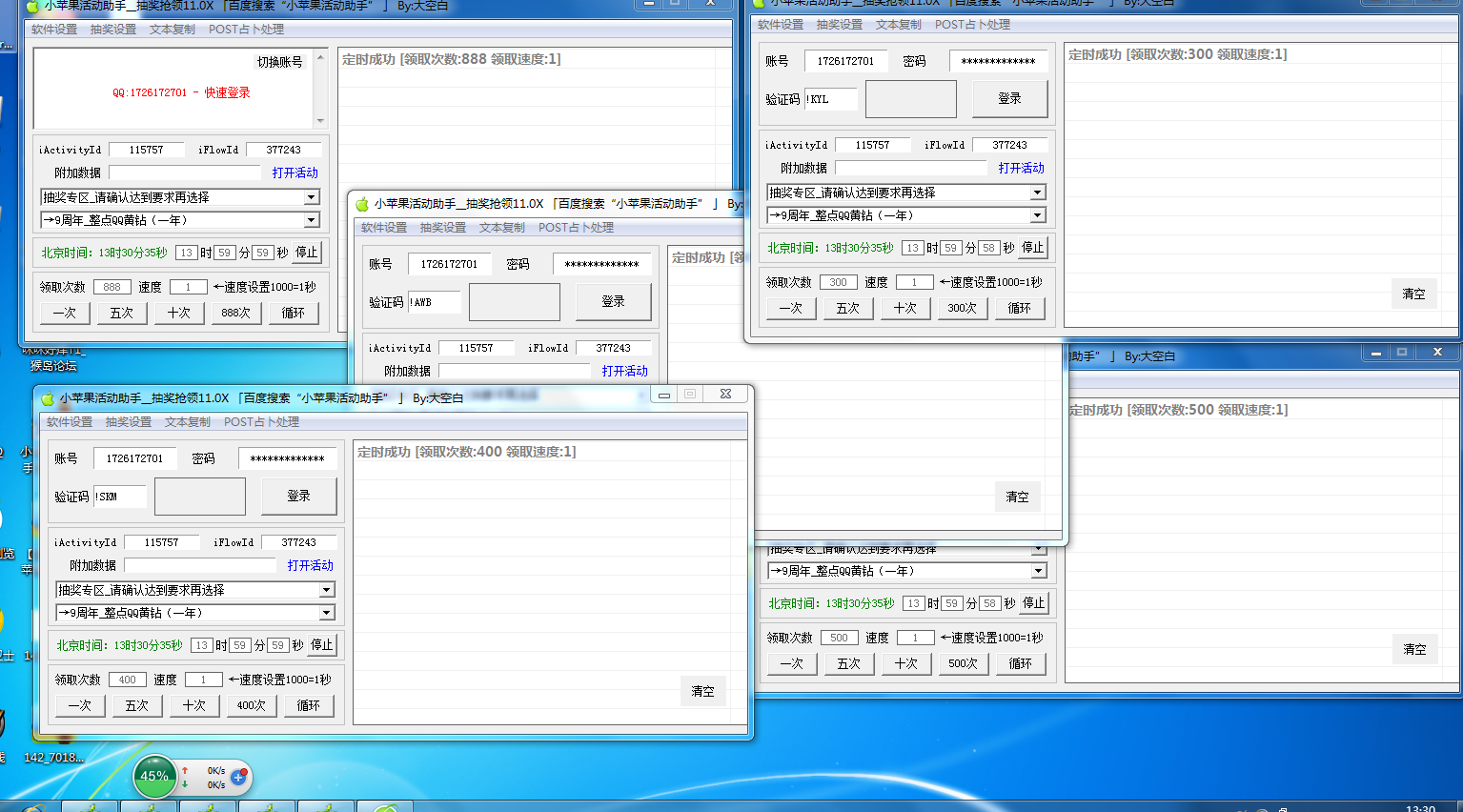Image resolution: width=1463 pixels, height=812 pixels.
Task: Expand 9周年 prize dropdown in the 300-count window
Action: tap(1038, 215)
